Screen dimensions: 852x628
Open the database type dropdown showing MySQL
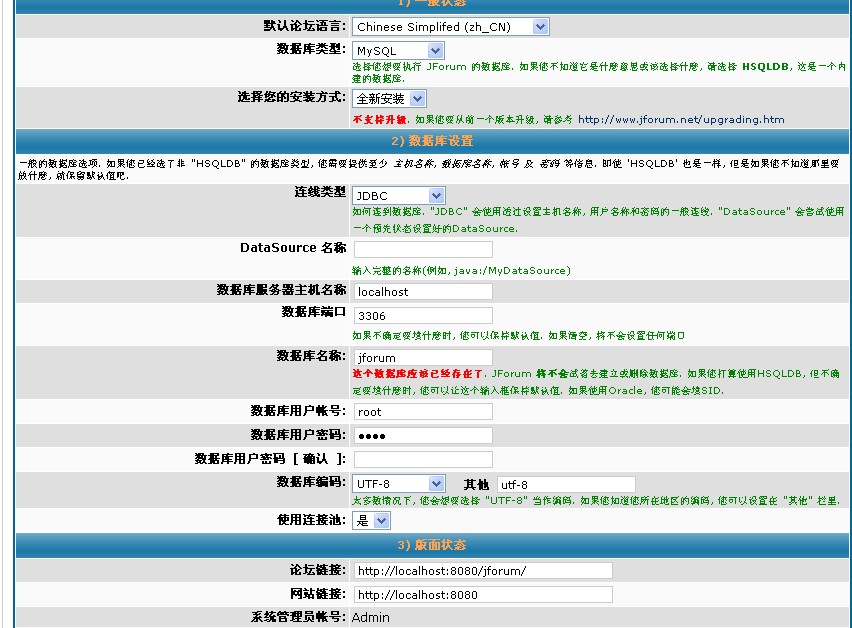click(397, 49)
